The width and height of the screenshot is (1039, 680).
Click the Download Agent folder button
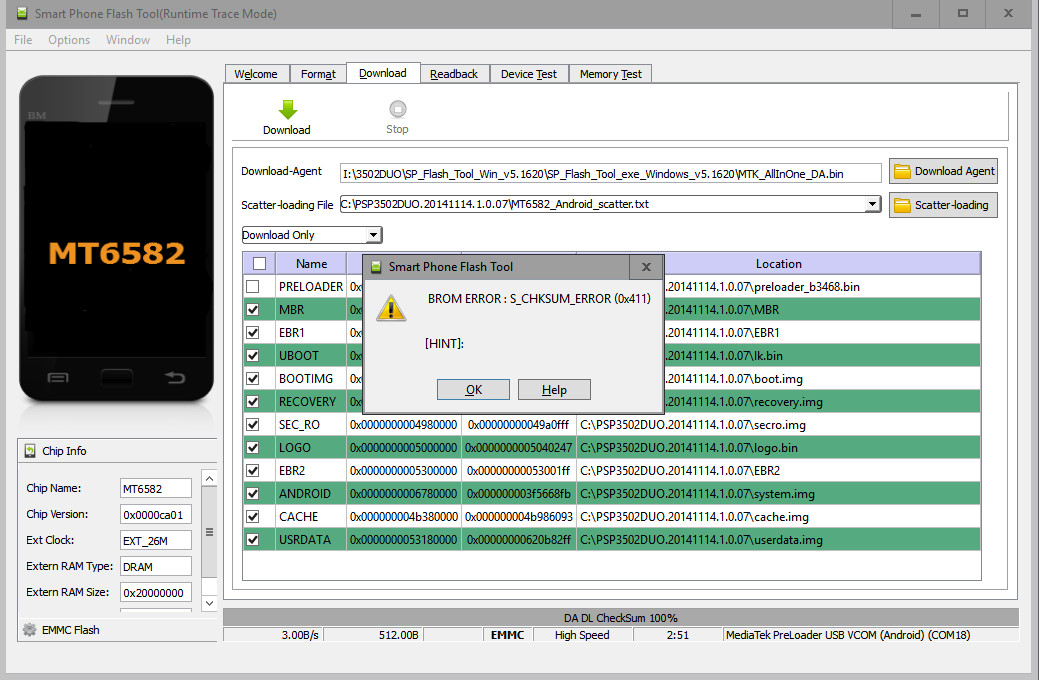tap(943, 171)
